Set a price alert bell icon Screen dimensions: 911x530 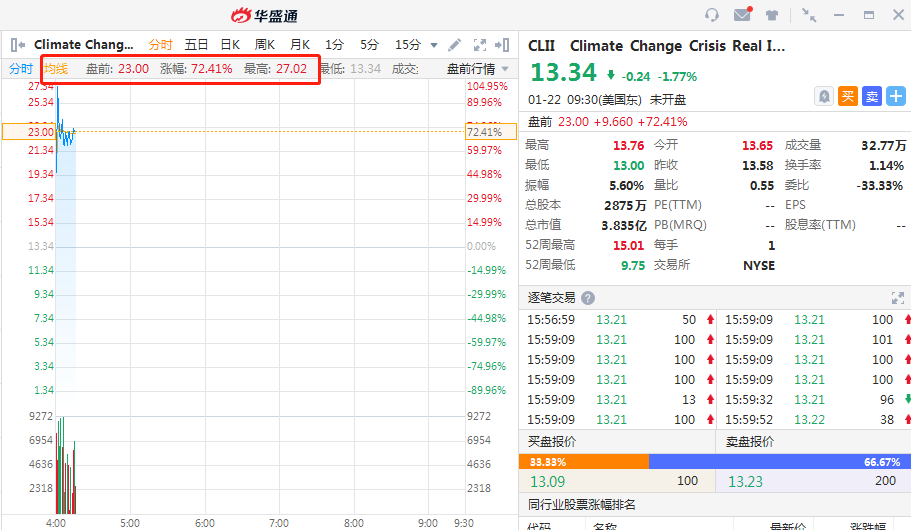click(x=824, y=96)
